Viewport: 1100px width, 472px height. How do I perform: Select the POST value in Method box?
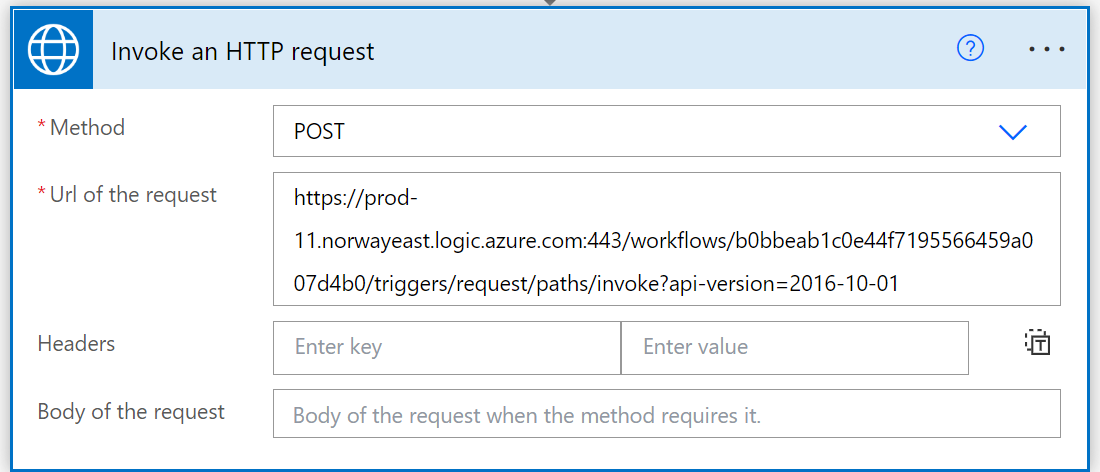[319, 131]
